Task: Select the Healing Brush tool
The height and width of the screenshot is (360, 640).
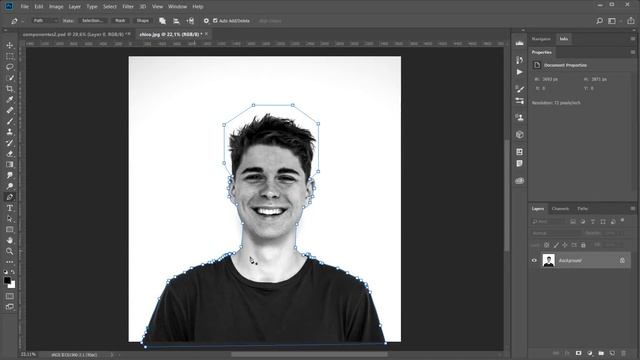Action: pos(10,110)
